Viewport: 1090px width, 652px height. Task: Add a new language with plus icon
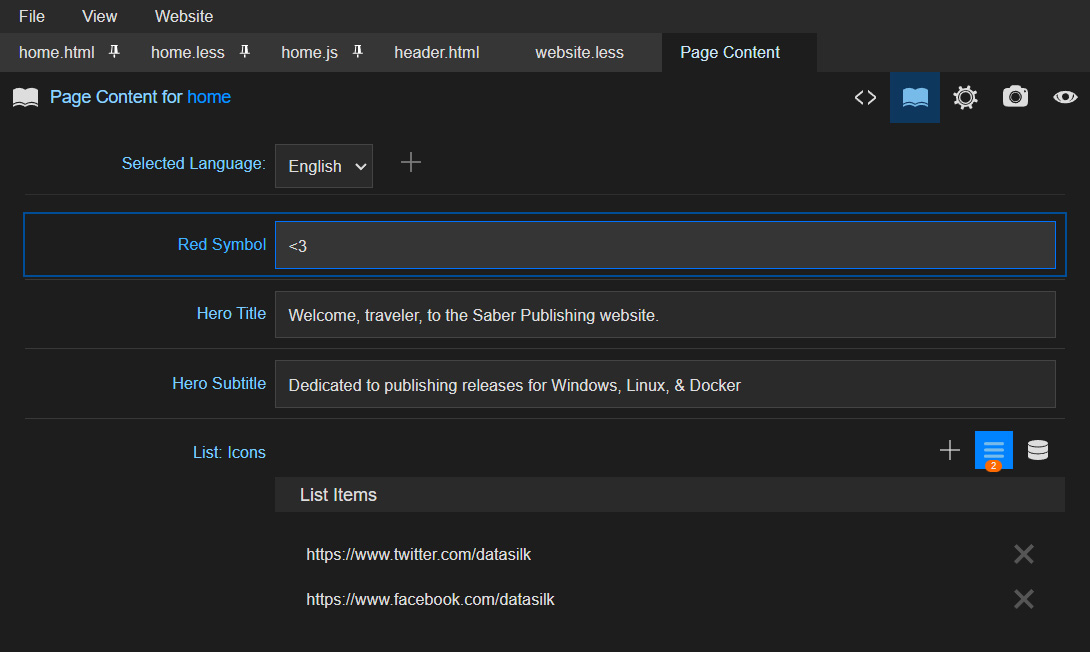[411, 162]
